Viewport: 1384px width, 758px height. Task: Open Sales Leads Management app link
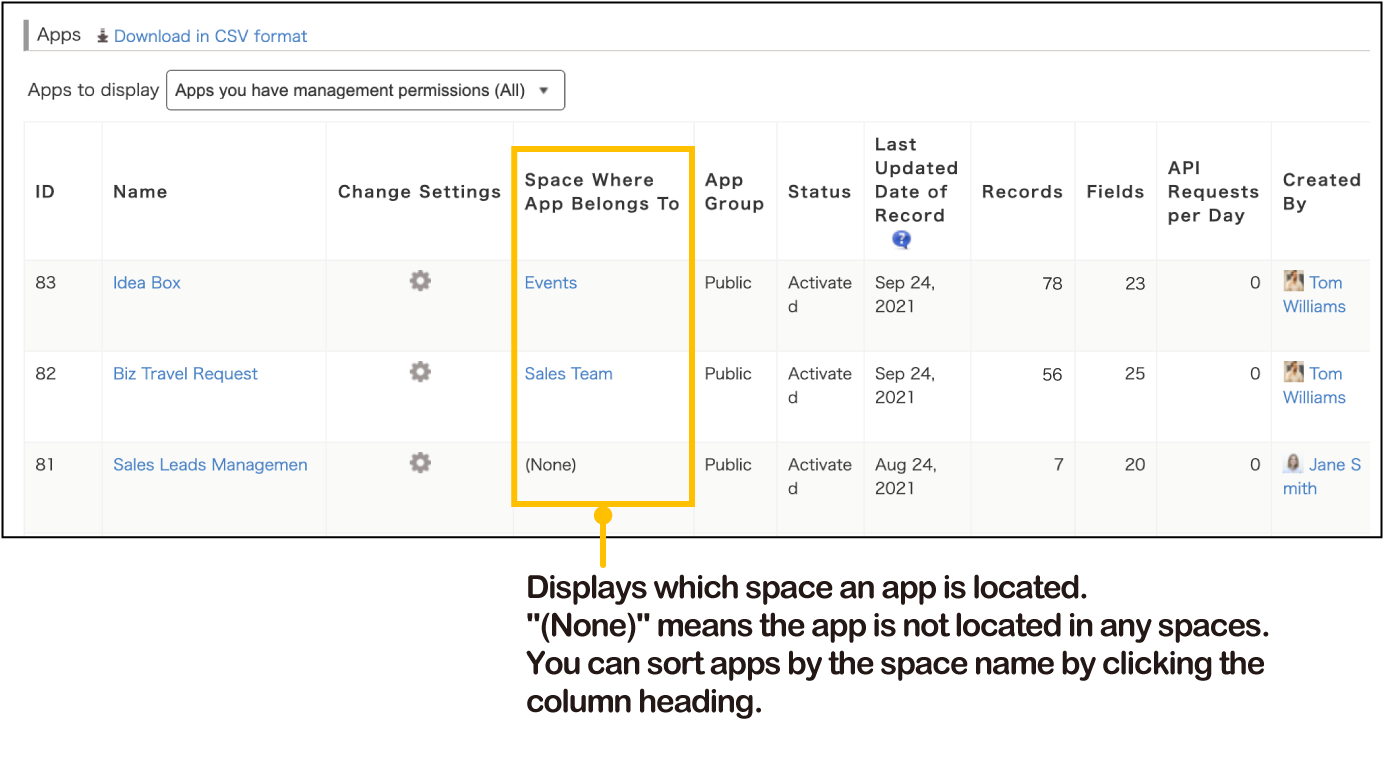click(x=210, y=465)
